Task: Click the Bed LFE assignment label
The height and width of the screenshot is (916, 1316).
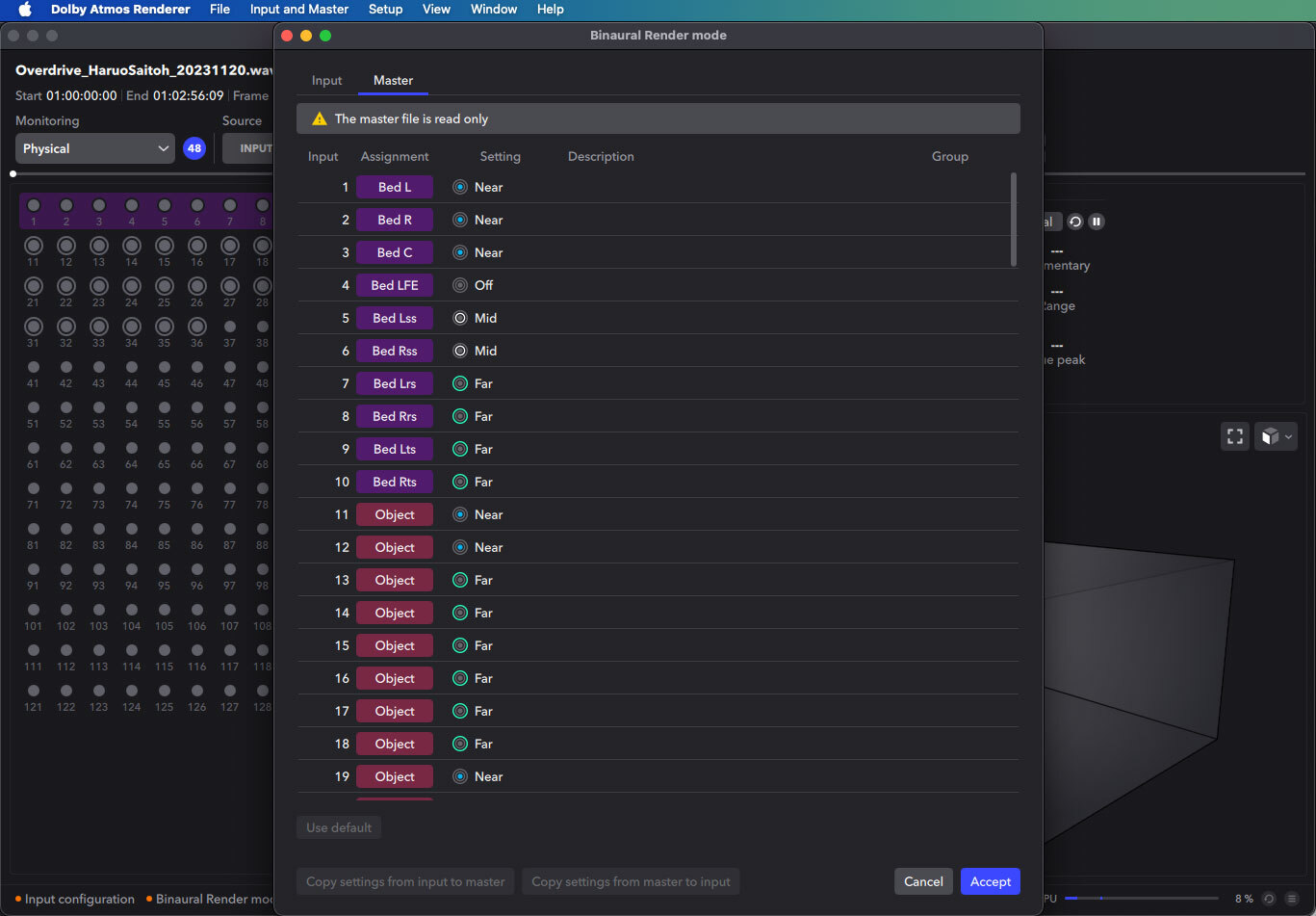Action: pyautogui.click(x=395, y=285)
